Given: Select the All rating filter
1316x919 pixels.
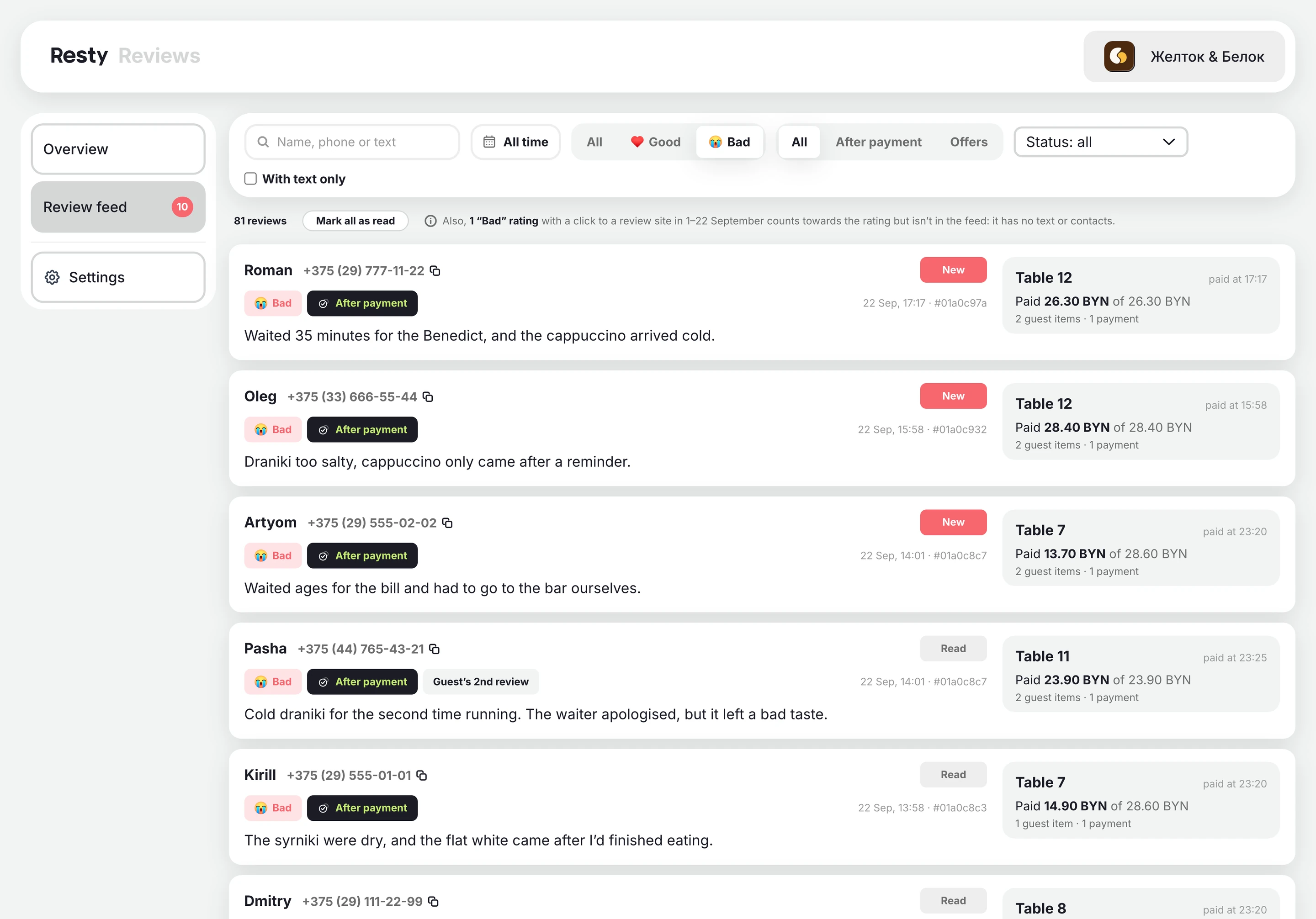Looking at the screenshot, I should point(594,142).
